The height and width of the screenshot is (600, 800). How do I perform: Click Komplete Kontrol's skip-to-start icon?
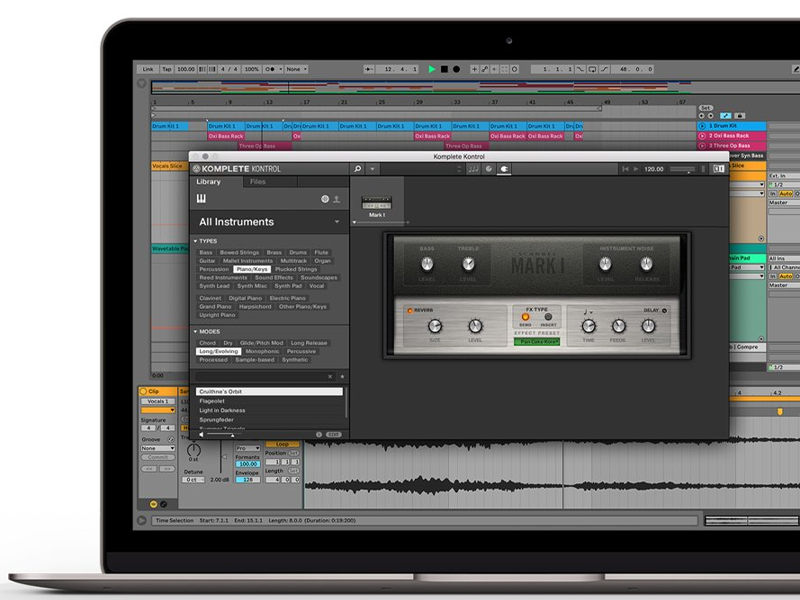[x=625, y=169]
